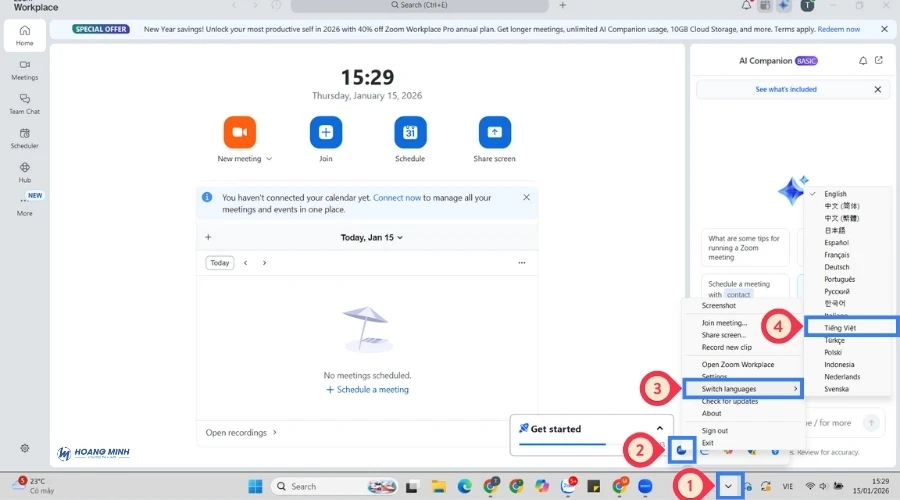900x500 pixels.
Task: Go to the previous day in the calendar
Action: pyautogui.click(x=246, y=263)
